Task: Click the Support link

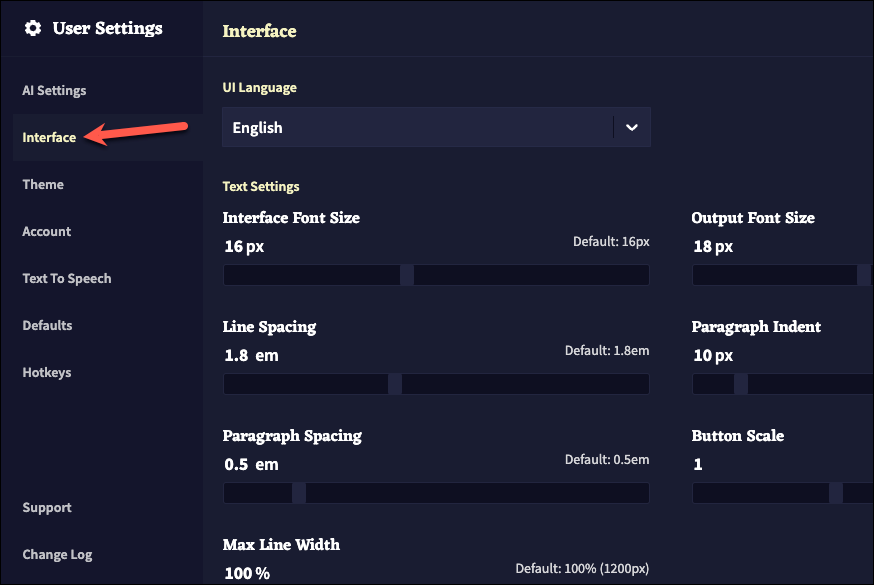Action: pos(47,507)
